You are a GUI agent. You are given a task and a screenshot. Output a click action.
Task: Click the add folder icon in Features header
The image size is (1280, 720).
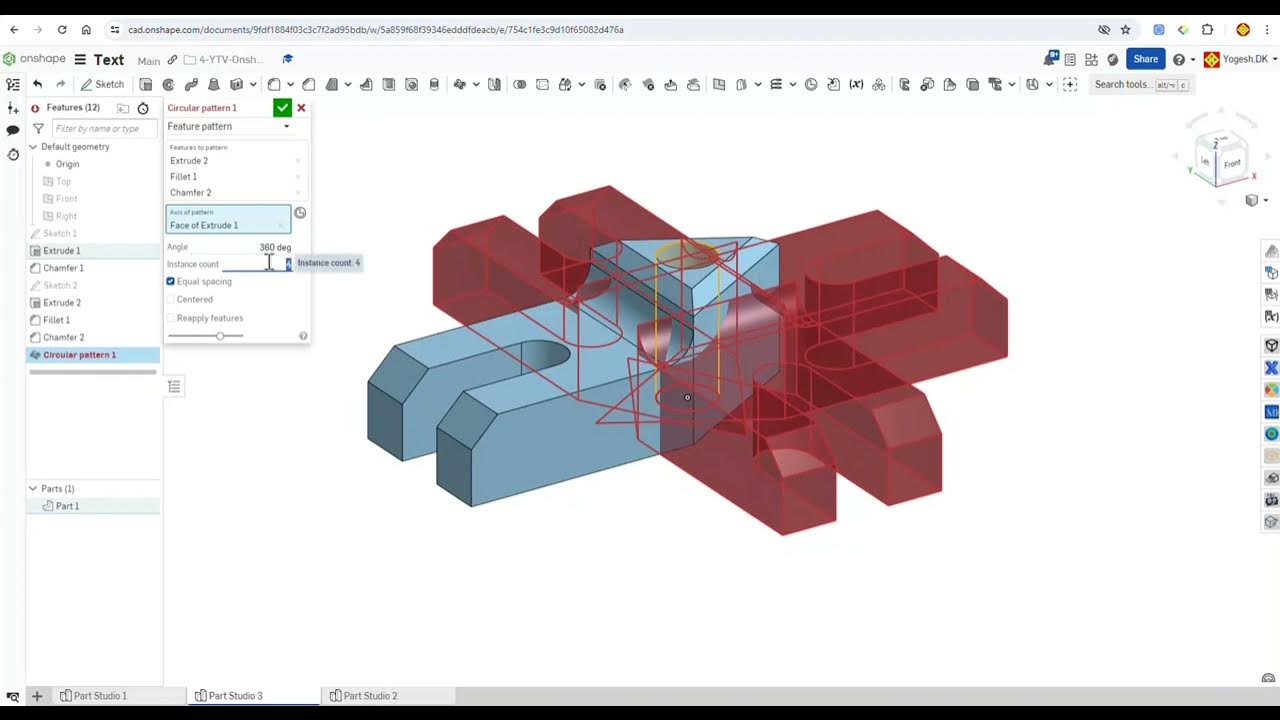coord(123,108)
